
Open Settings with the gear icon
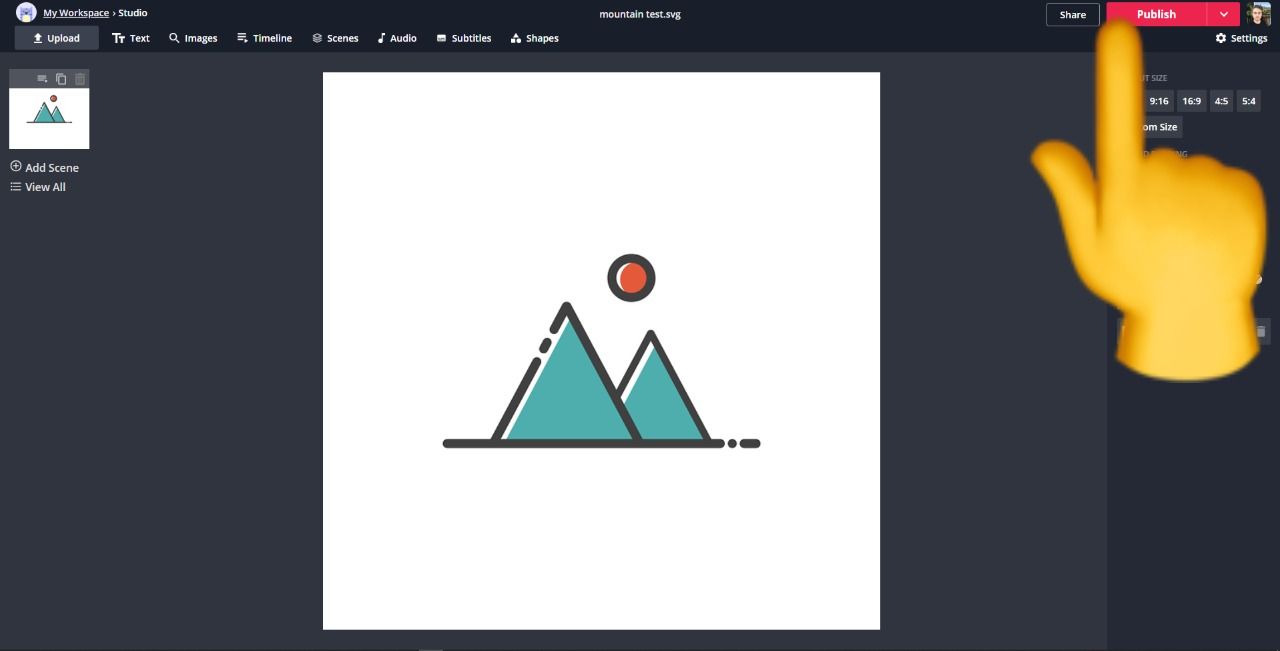tap(1241, 38)
